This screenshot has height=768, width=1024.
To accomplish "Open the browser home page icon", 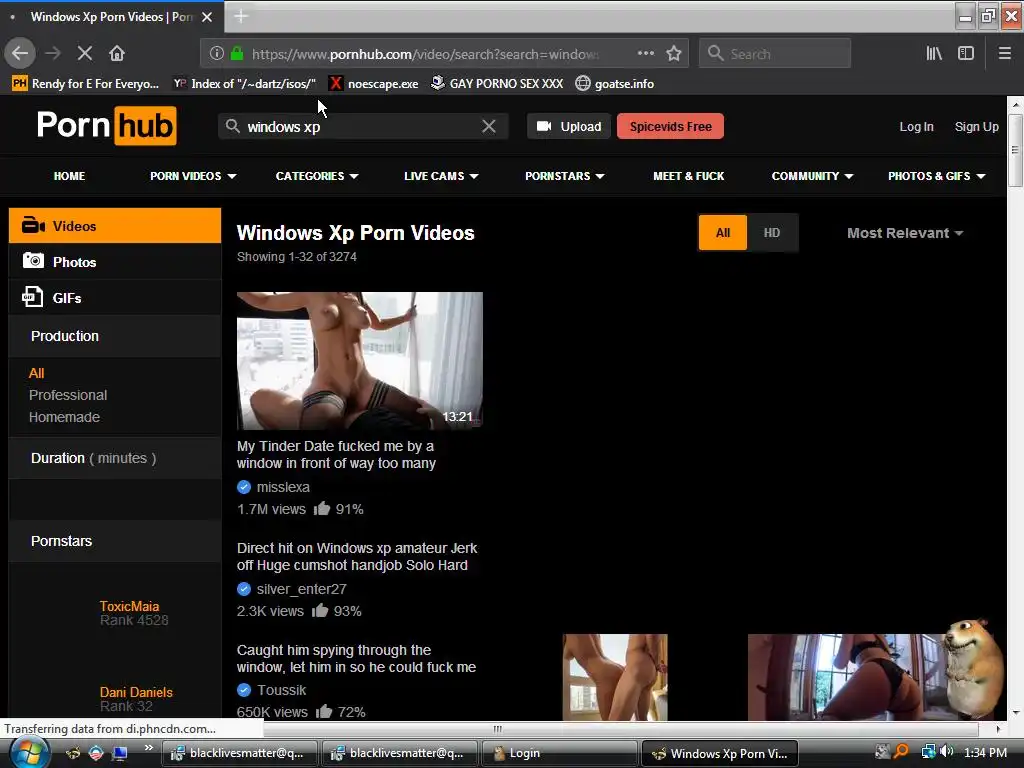I will tap(117, 53).
